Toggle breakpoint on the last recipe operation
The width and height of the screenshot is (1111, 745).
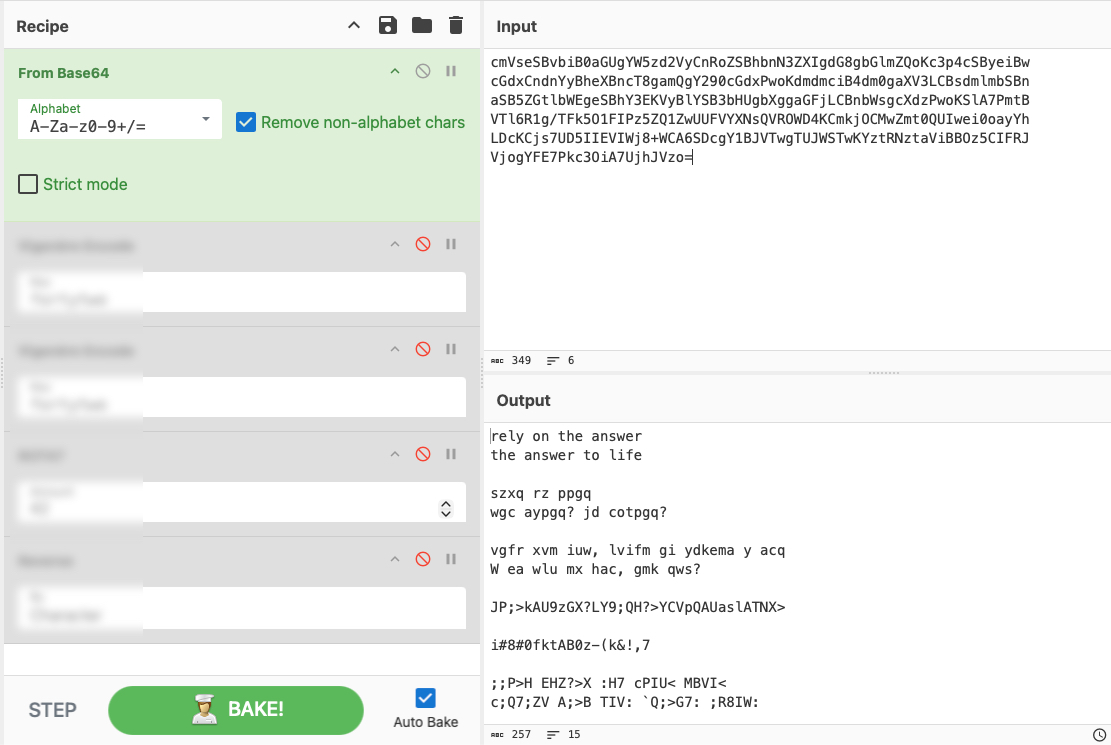(x=451, y=559)
